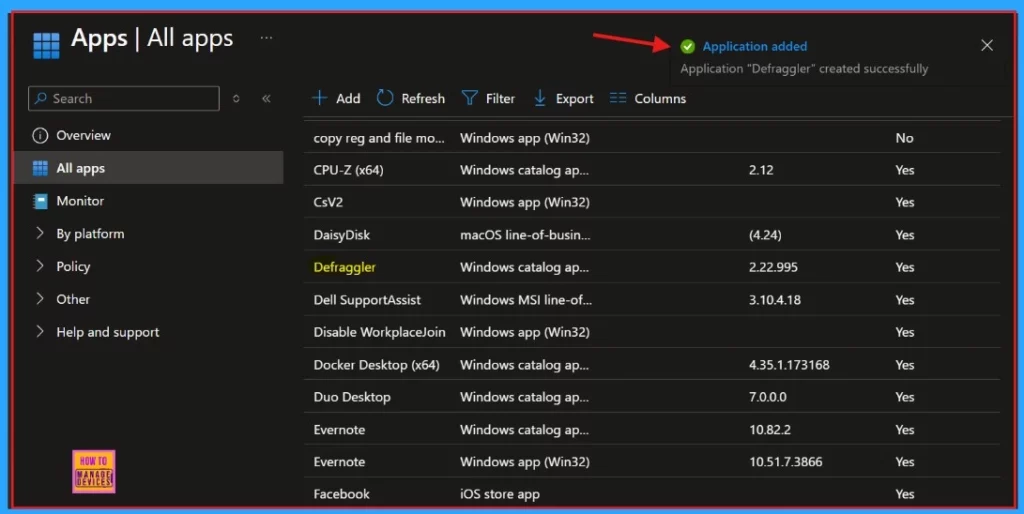
Task: Click the All apps grid icon in sidebar
Action: (40, 168)
